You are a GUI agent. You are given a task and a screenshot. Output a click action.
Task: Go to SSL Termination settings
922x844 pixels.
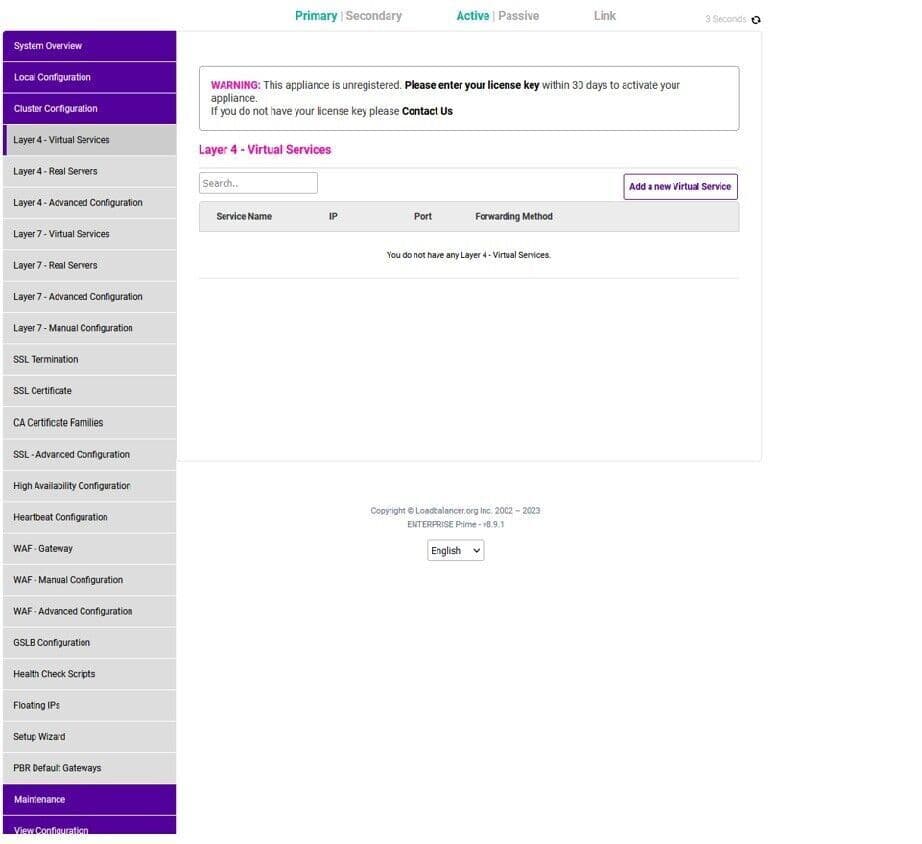[89, 359]
